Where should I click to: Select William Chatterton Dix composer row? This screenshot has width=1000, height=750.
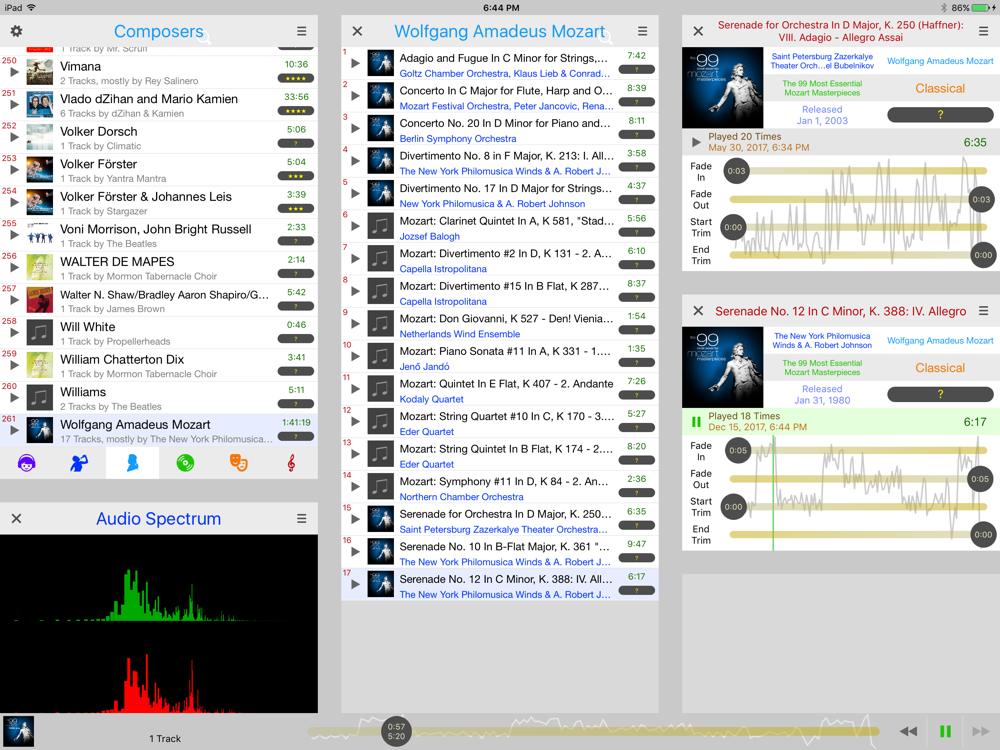[159, 365]
